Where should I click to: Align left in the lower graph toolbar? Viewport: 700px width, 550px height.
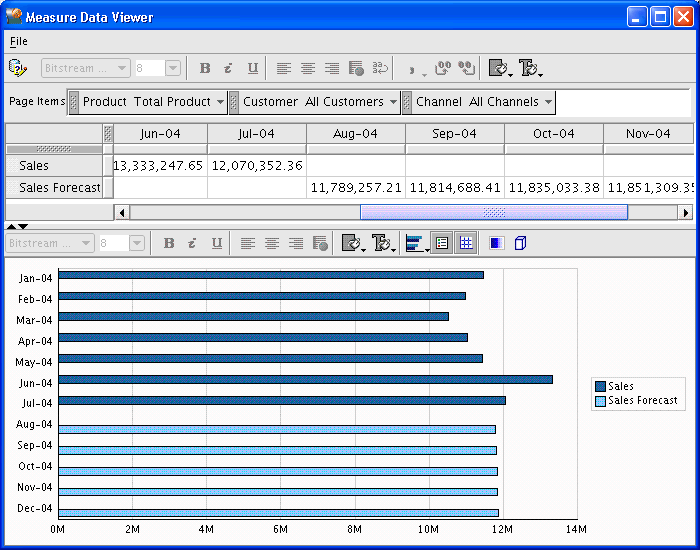(248, 243)
